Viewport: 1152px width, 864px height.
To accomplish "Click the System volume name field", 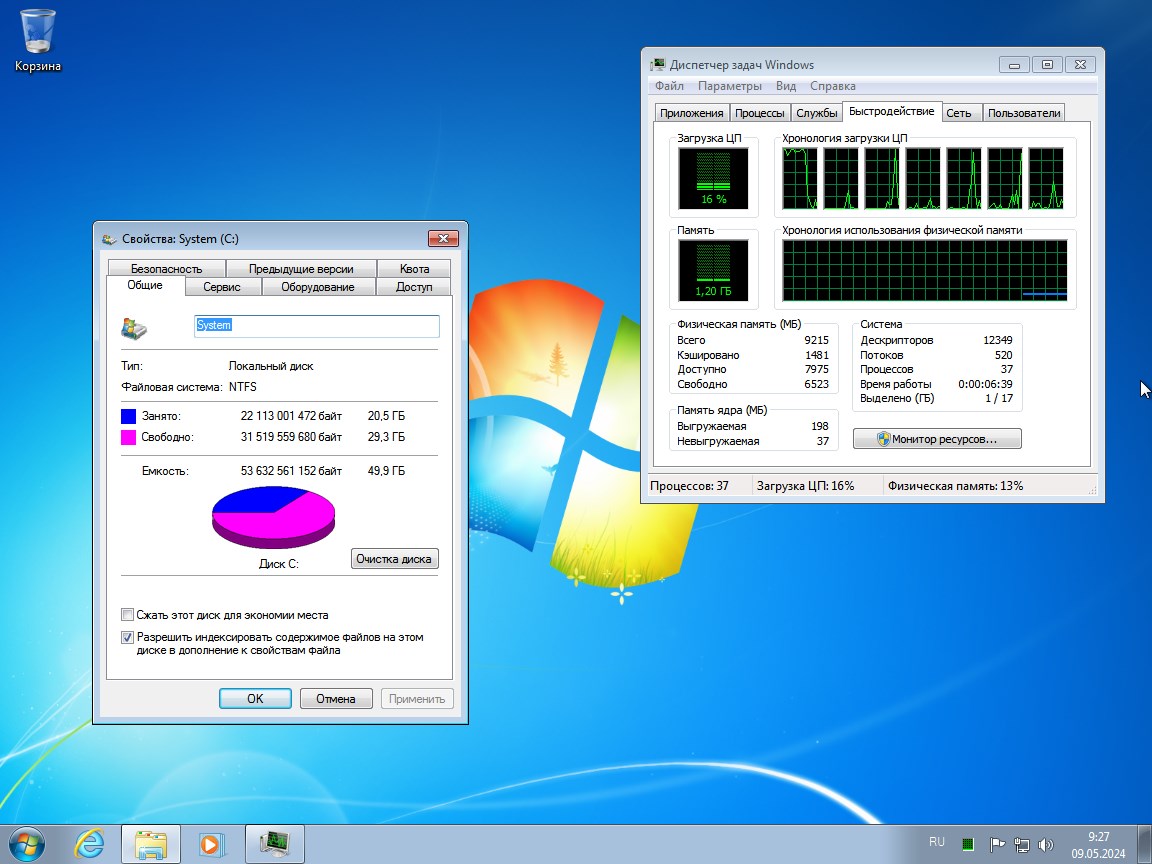I will pyautogui.click(x=316, y=326).
